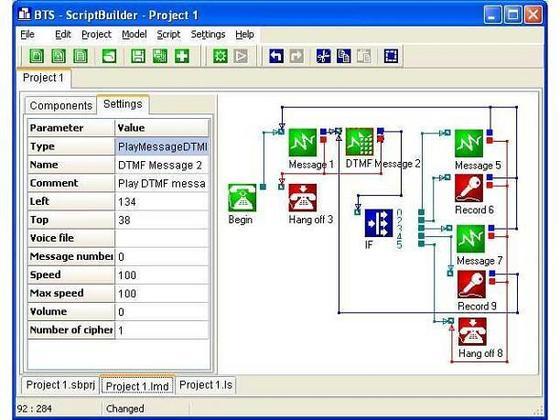Click the select-all frame toolbar icon

tap(391, 56)
